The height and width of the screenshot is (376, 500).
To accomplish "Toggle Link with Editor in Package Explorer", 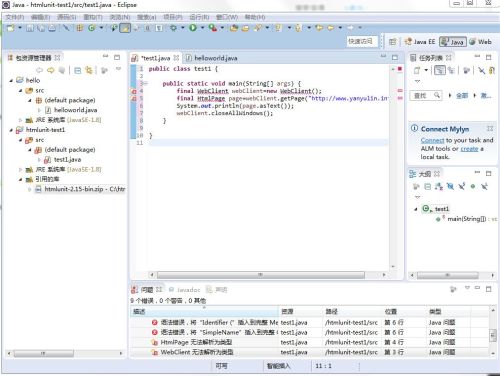I will [89, 70].
